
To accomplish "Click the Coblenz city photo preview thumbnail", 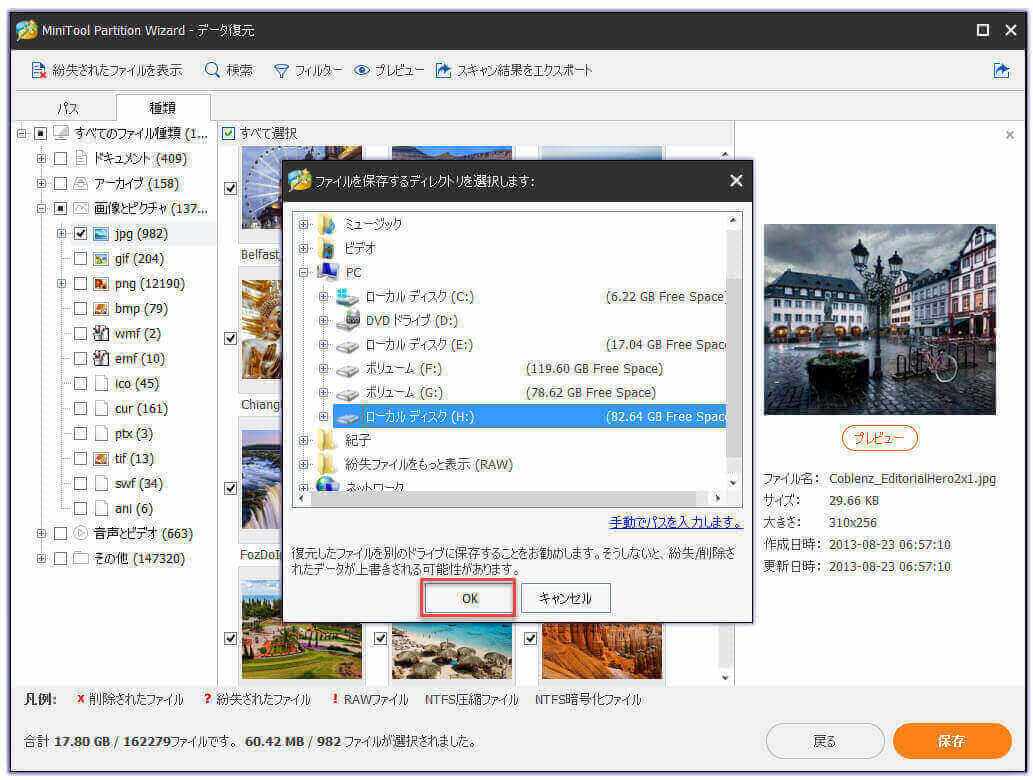I will [880, 319].
